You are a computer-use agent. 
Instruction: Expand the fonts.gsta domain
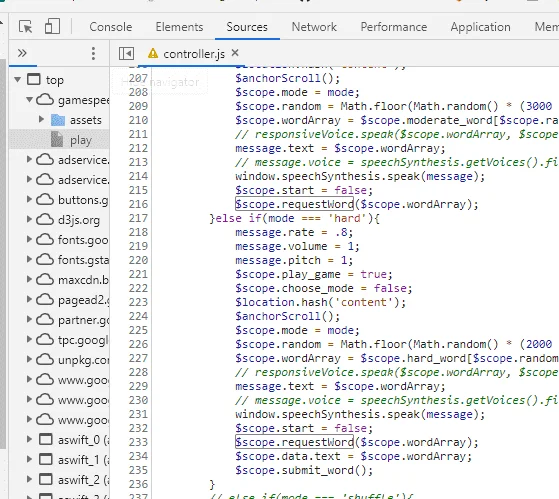pos(30,259)
